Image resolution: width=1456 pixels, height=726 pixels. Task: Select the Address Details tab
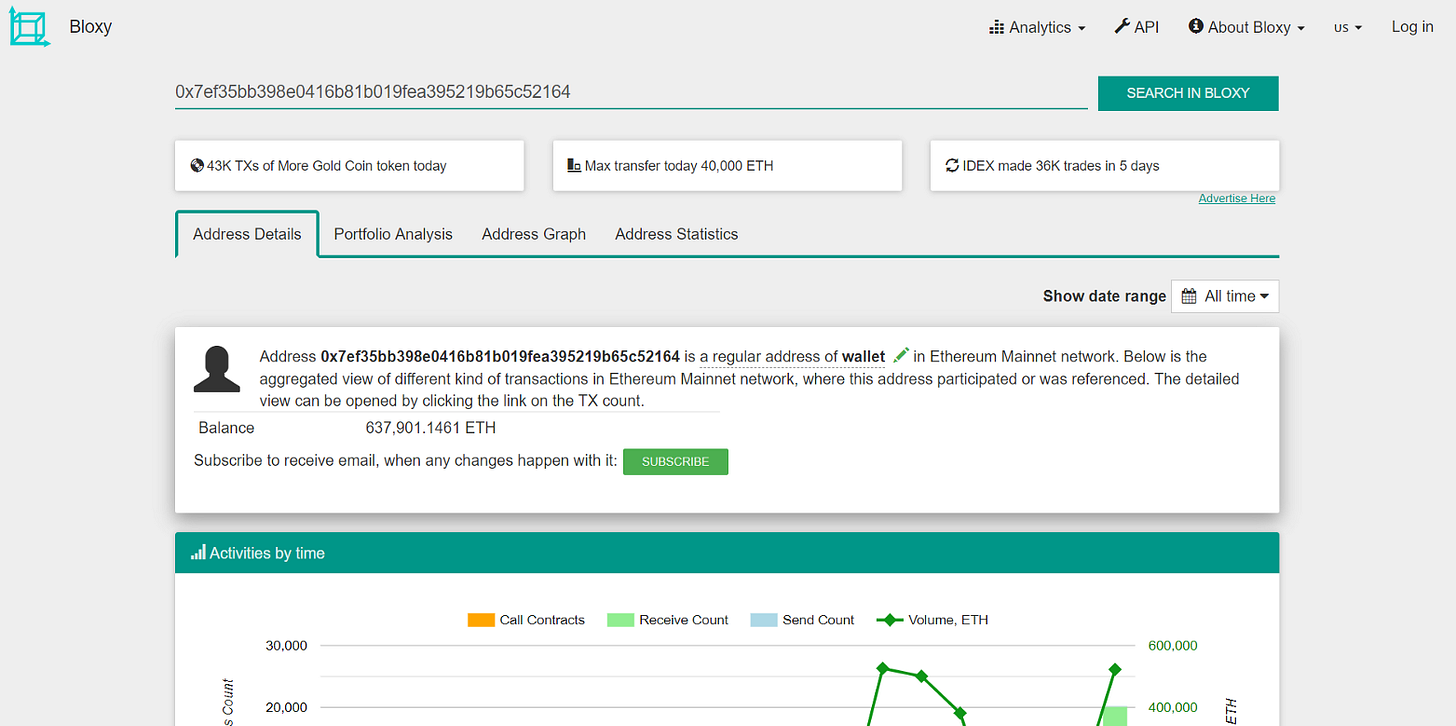(247, 234)
